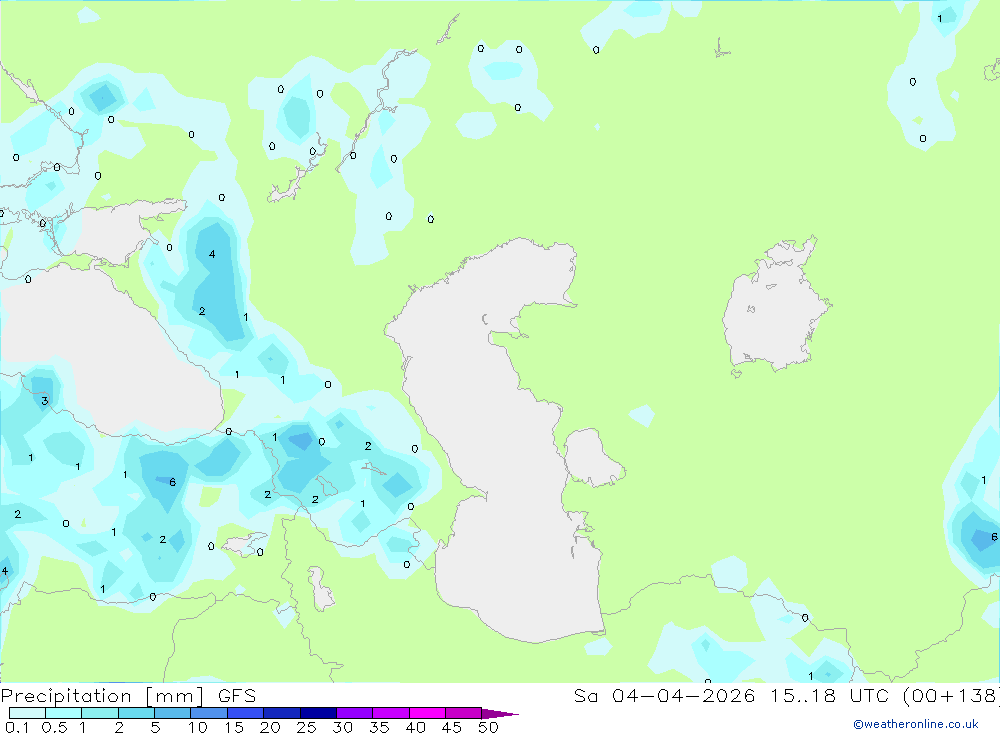
Task: Click the '15' legend scale label
Action: (x=234, y=727)
